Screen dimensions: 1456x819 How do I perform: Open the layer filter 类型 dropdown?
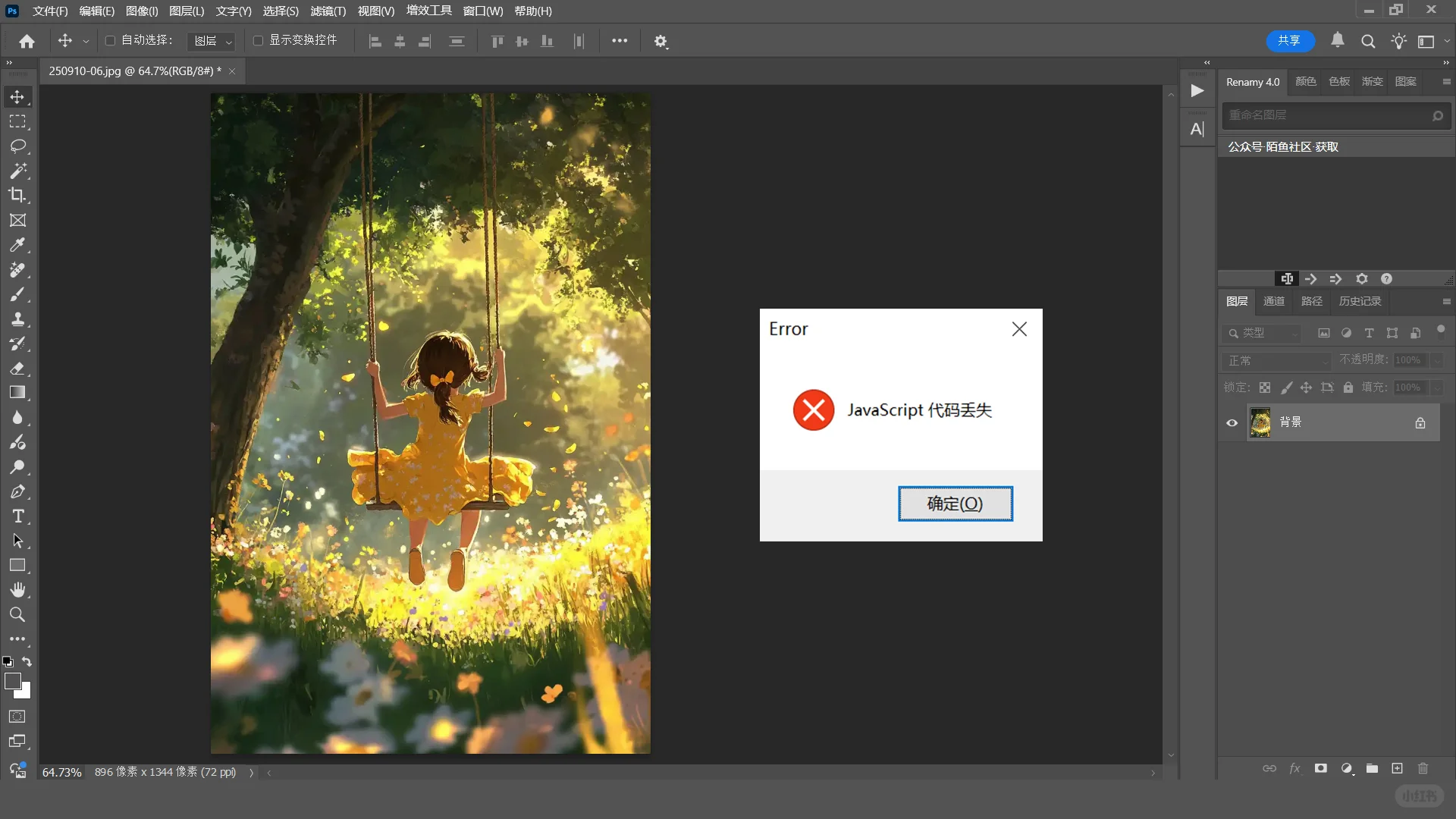1263,333
